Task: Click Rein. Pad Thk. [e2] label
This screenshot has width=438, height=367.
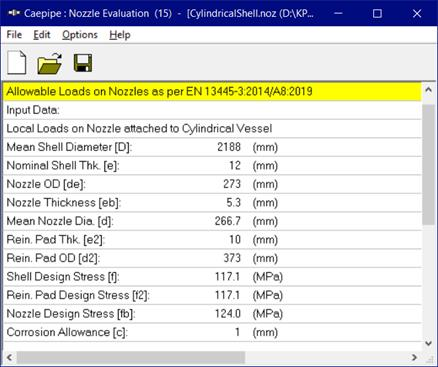Action: pos(55,240)
